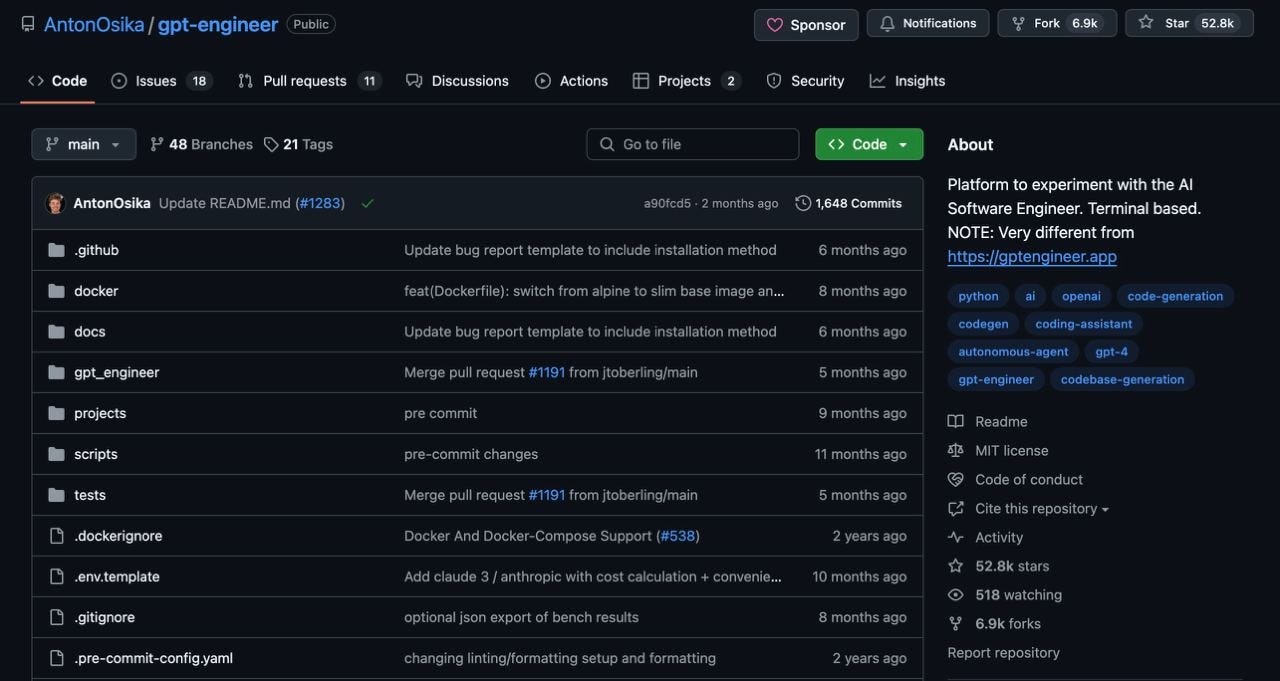Select the openai topic tag
The image size is (1280, 681).
[1081, 296]
